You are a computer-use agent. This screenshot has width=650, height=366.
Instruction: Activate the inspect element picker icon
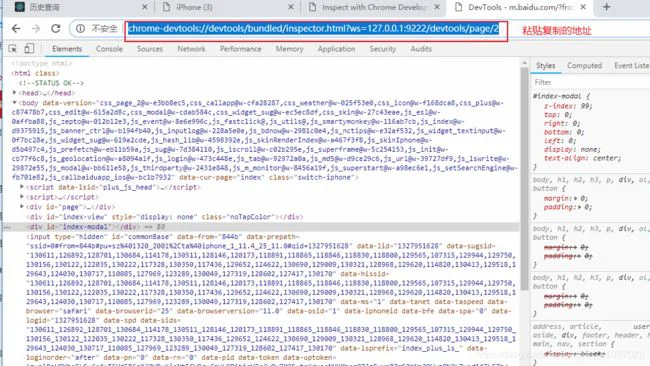(x=13, y=49)
